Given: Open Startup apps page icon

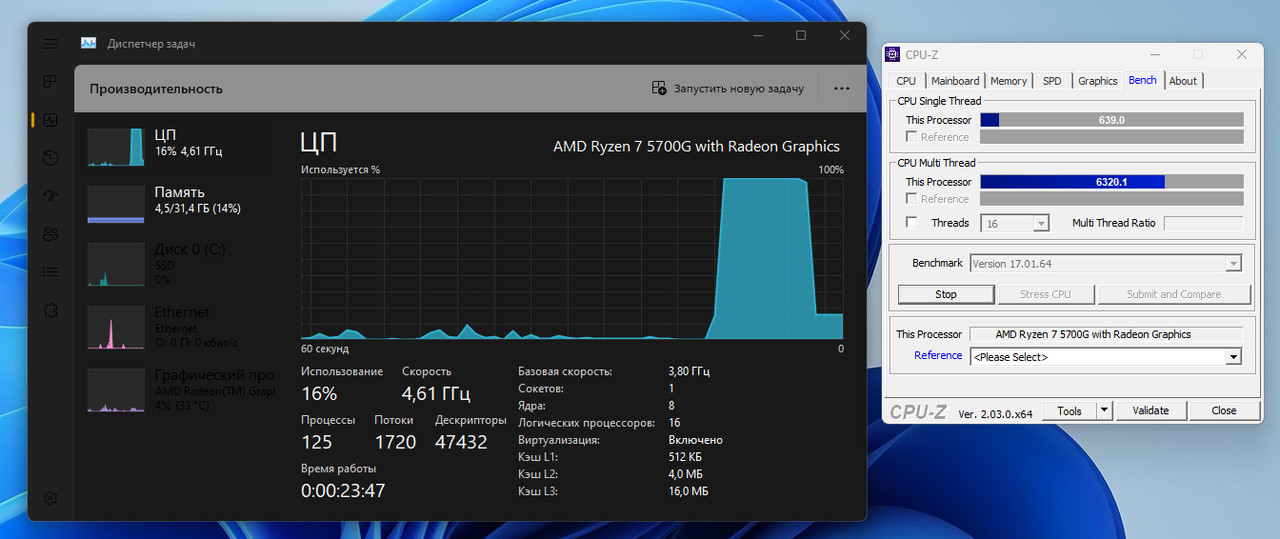Looking at the screenshot, I should pyautogui.click(x=51, y=196).
